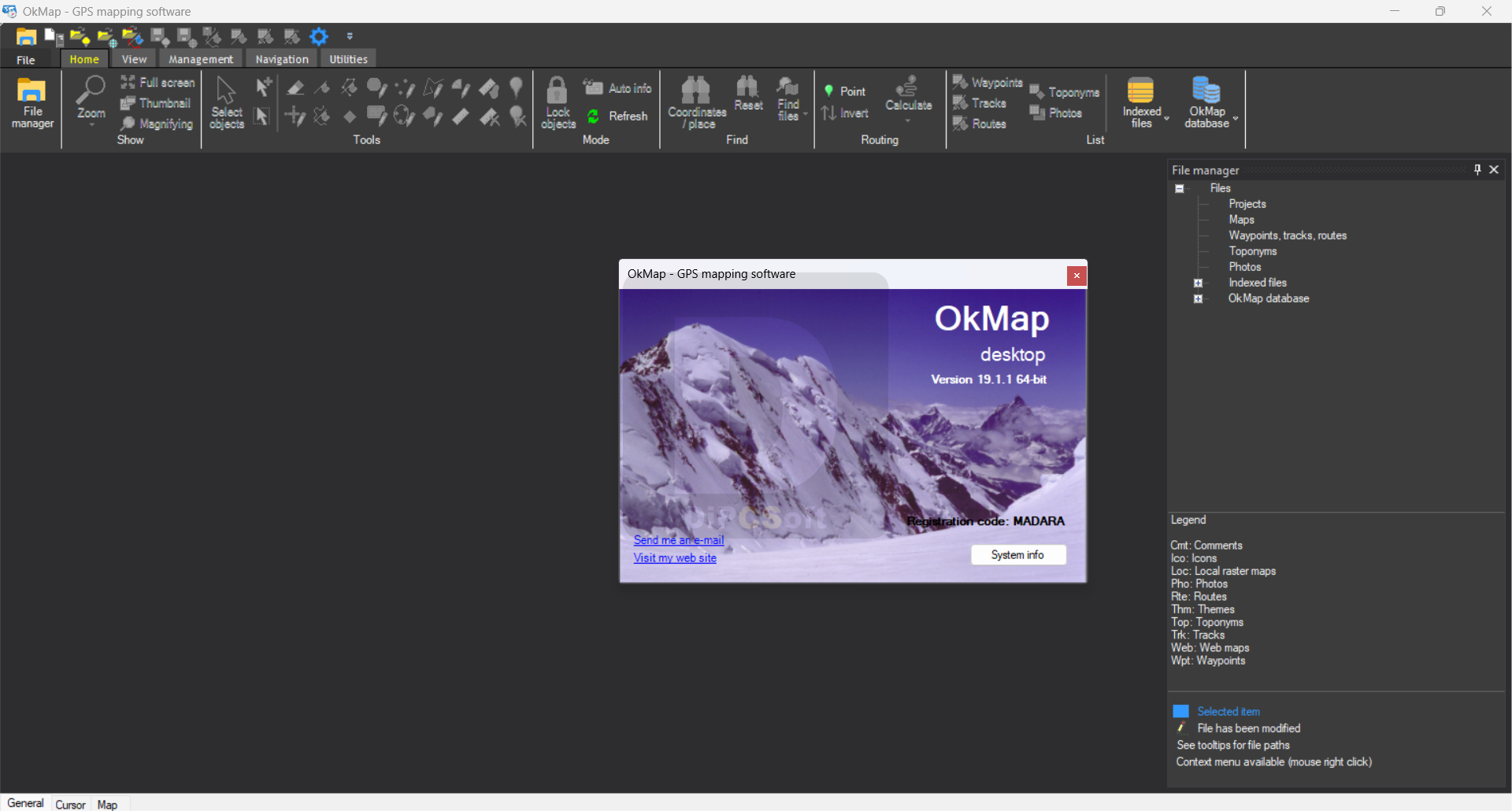Select the balloon pin tool in Tools
Image resolution: width=1512 pixels, height=811 pixels.
click(517, 87)
